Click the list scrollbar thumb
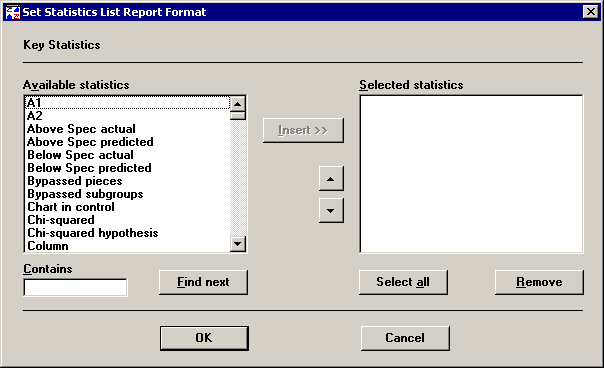The height and width of the screenshot is (368, 604). coord(238,116)
